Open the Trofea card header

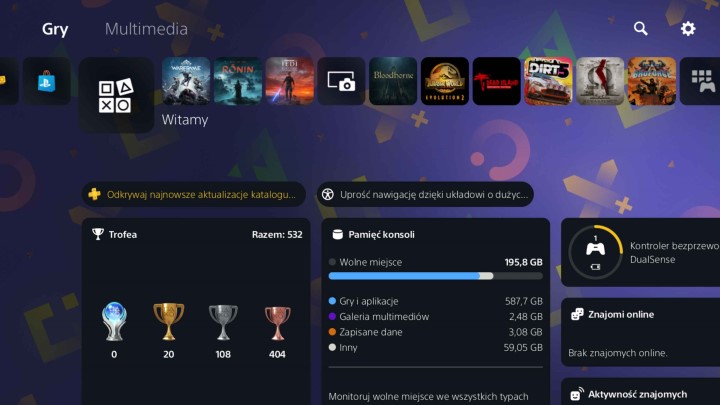pyautogui.click(x=197, y=234)
